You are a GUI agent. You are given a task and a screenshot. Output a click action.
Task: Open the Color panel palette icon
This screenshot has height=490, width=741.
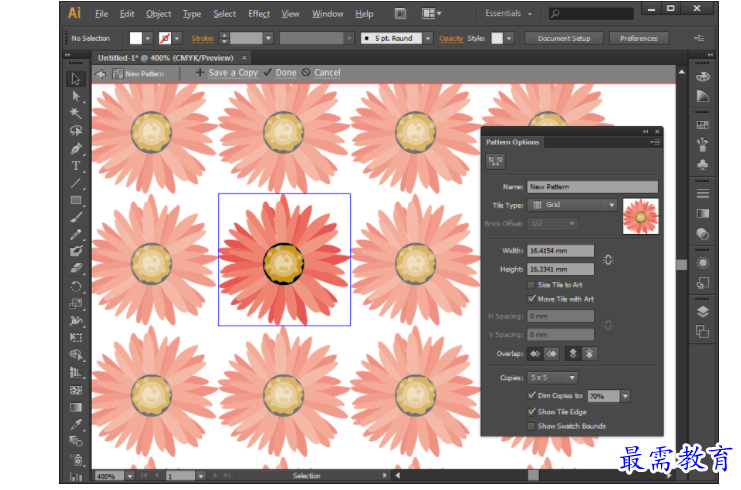point(703,77)
